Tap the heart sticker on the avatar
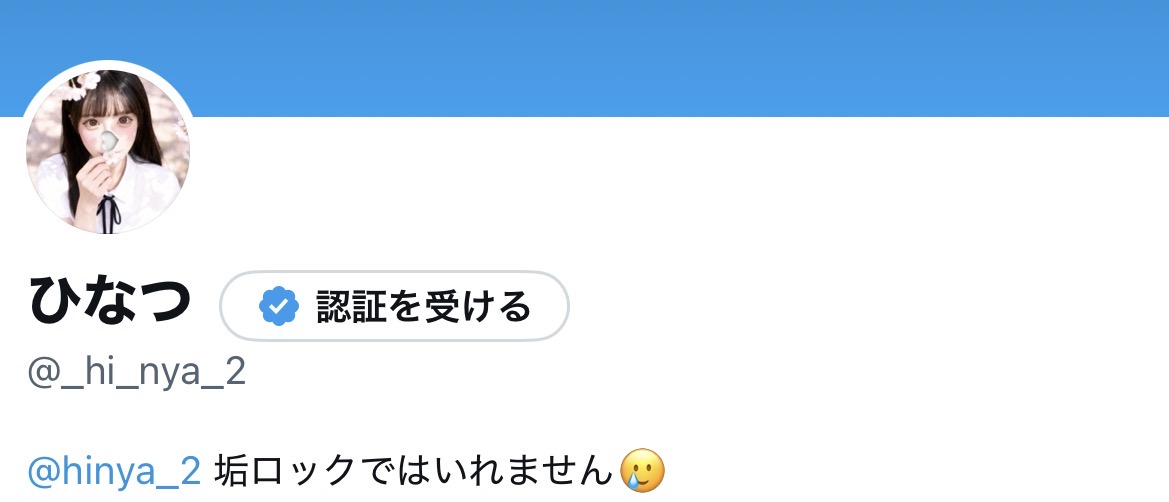Image resolution: width=1169 pixels, height=502 pixels. (109, 141)
